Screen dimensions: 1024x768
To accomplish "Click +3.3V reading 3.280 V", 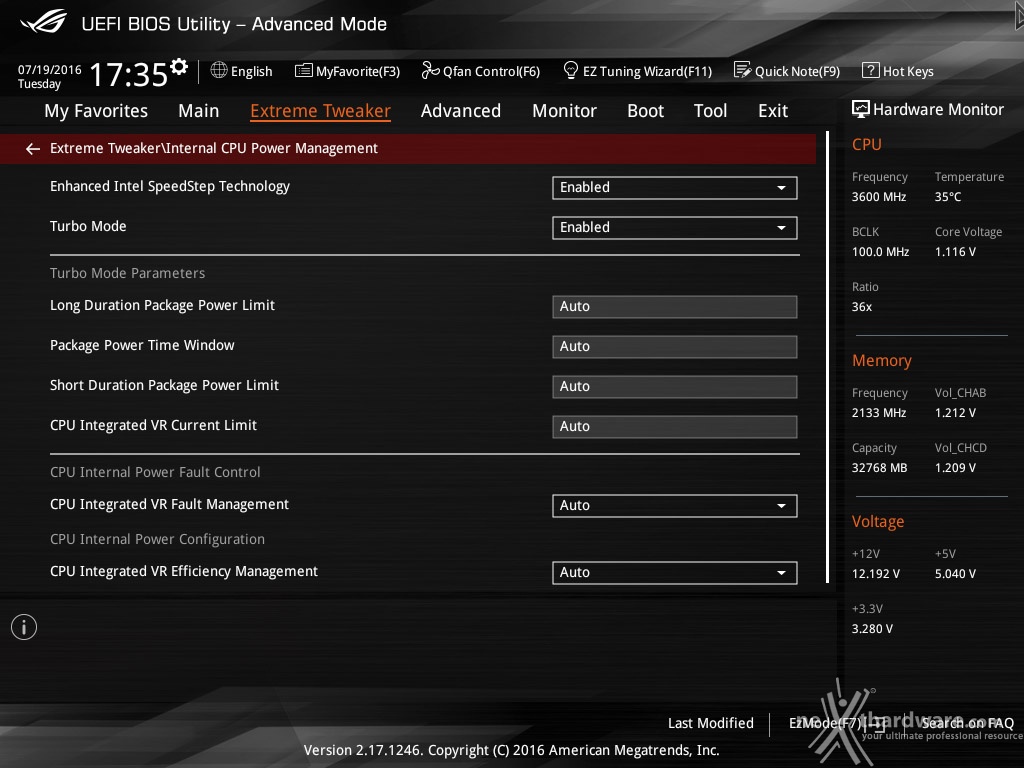I will (x=872, y=628).
